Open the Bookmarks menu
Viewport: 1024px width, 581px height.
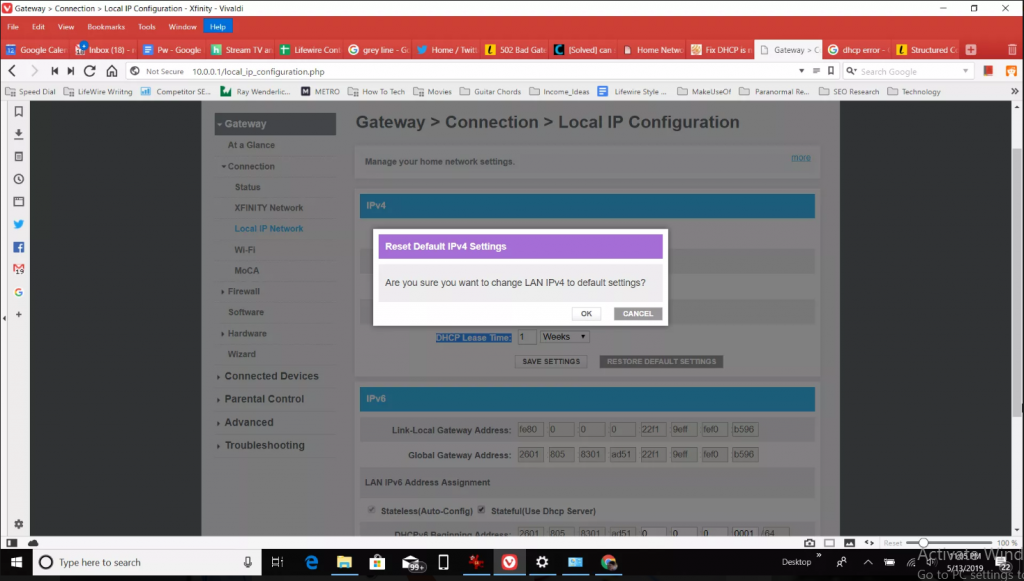pos(106,27)
